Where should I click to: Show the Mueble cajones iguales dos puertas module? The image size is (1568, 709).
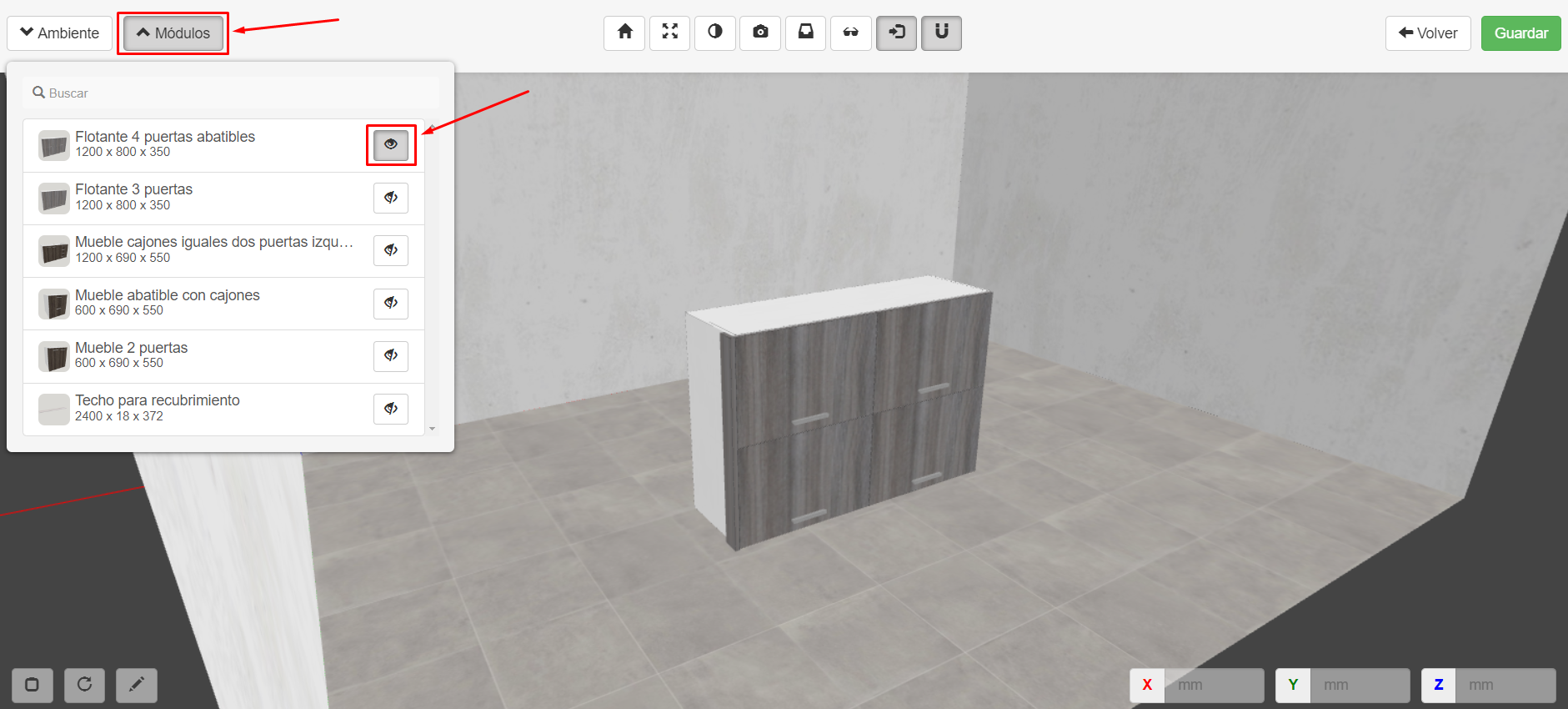point(391,250)
